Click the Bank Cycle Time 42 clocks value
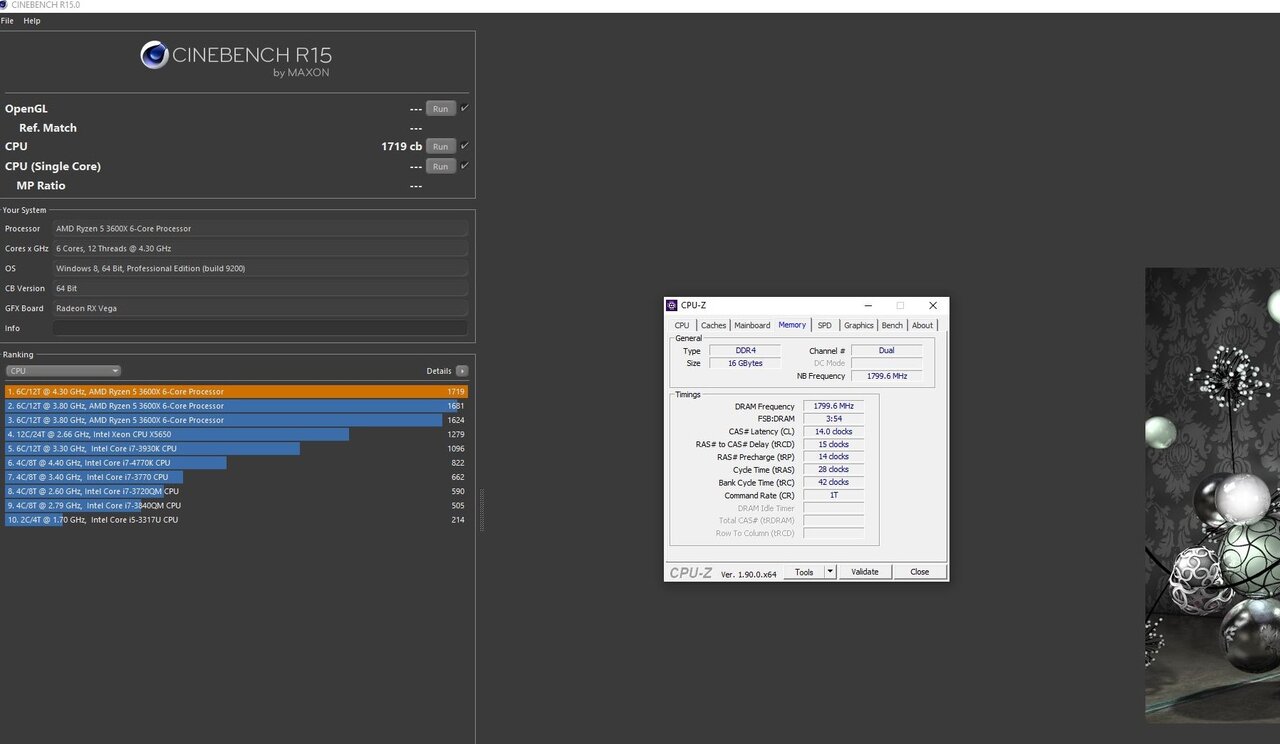Screen dimensions: 1280x744 (x=833, y=482)
